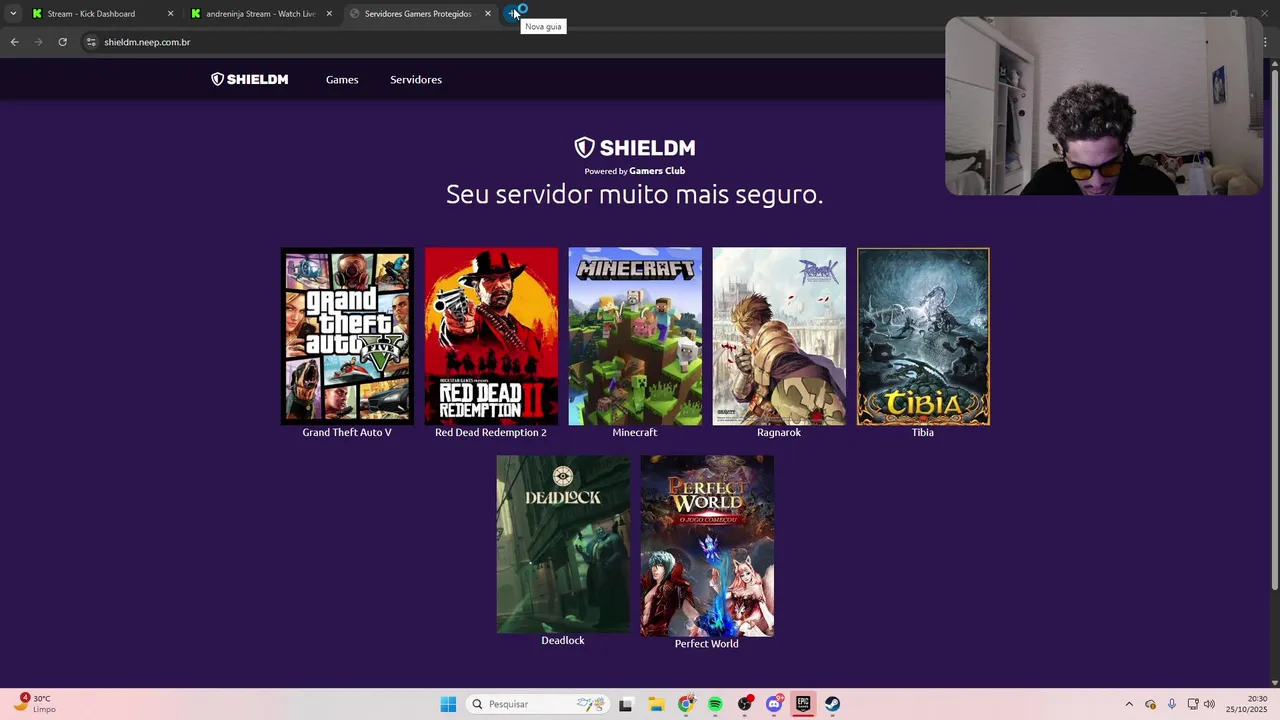Open the Tibia game cover
Image resolution: width=1280 pixels, height=720 pixels.
(x=923, y=336)
